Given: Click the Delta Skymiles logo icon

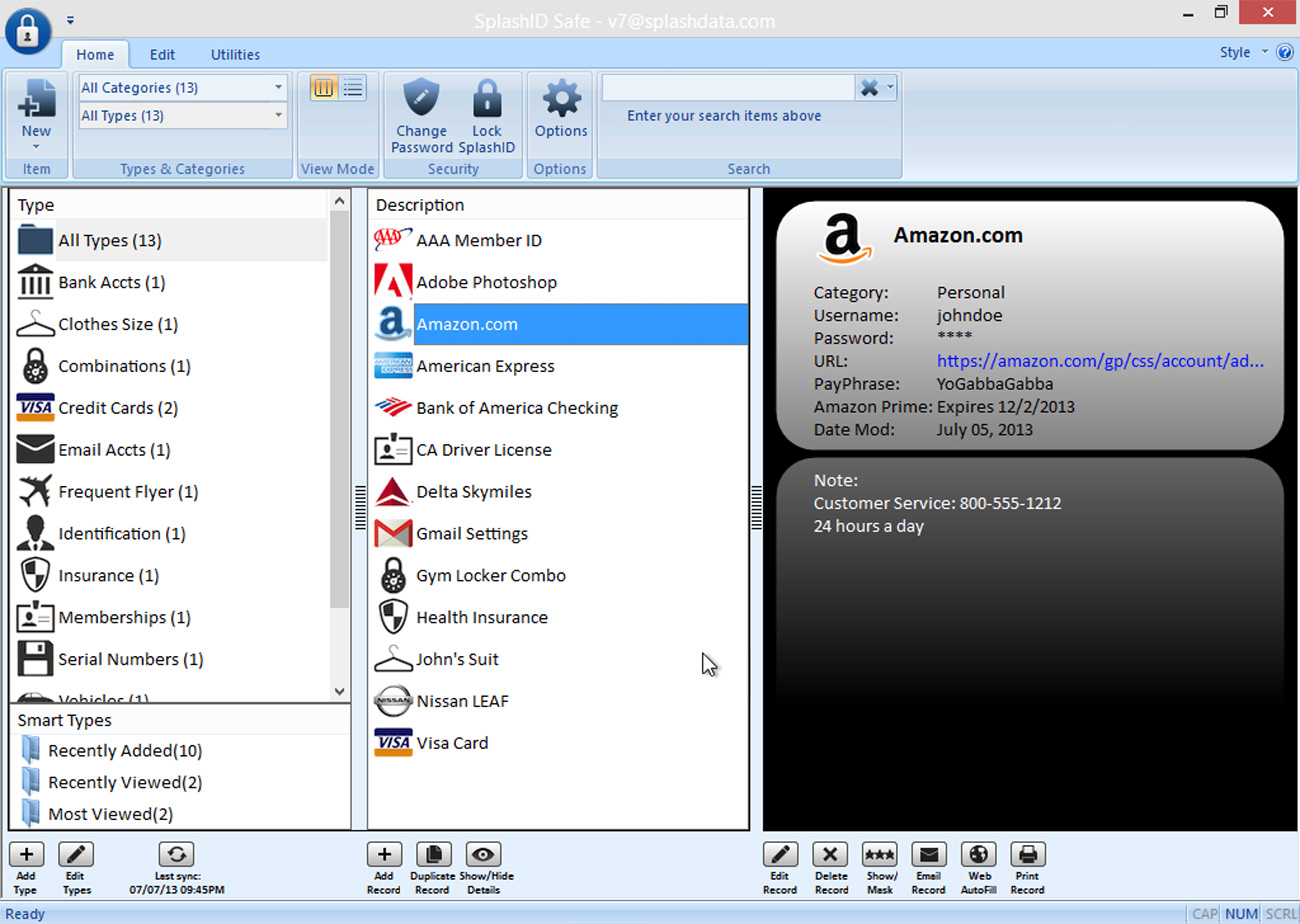Looking at the screenshot, I should pyautogui.click(x=393, y=492).
